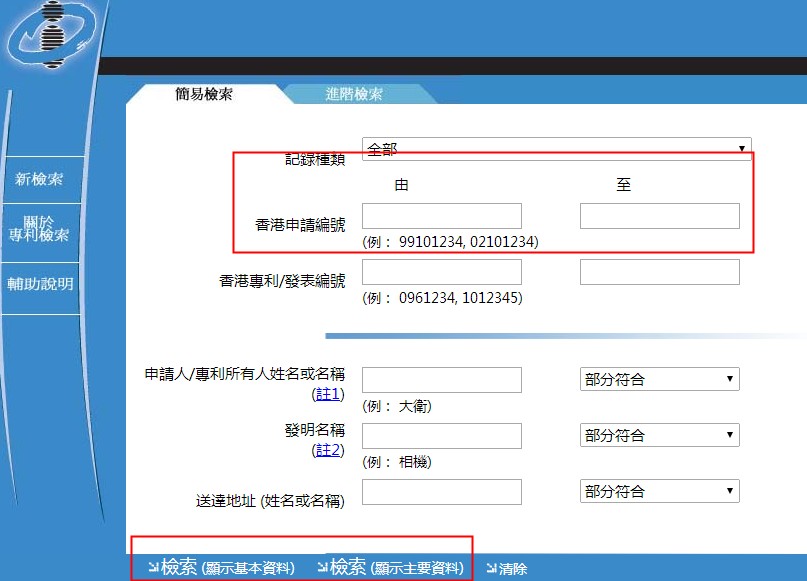
Task: Click the 申請人/專利所有人姓名或名稱 input field
Action: pyautogui.click(x=442, y=380)
